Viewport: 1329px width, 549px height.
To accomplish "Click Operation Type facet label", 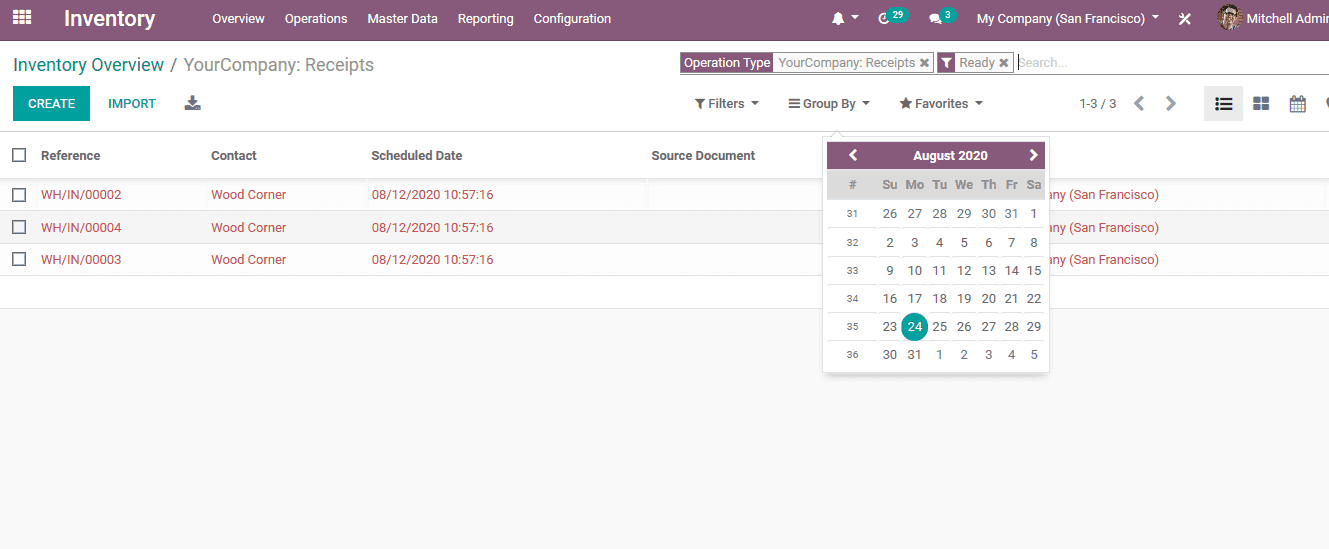I will [x=727, y=63].
